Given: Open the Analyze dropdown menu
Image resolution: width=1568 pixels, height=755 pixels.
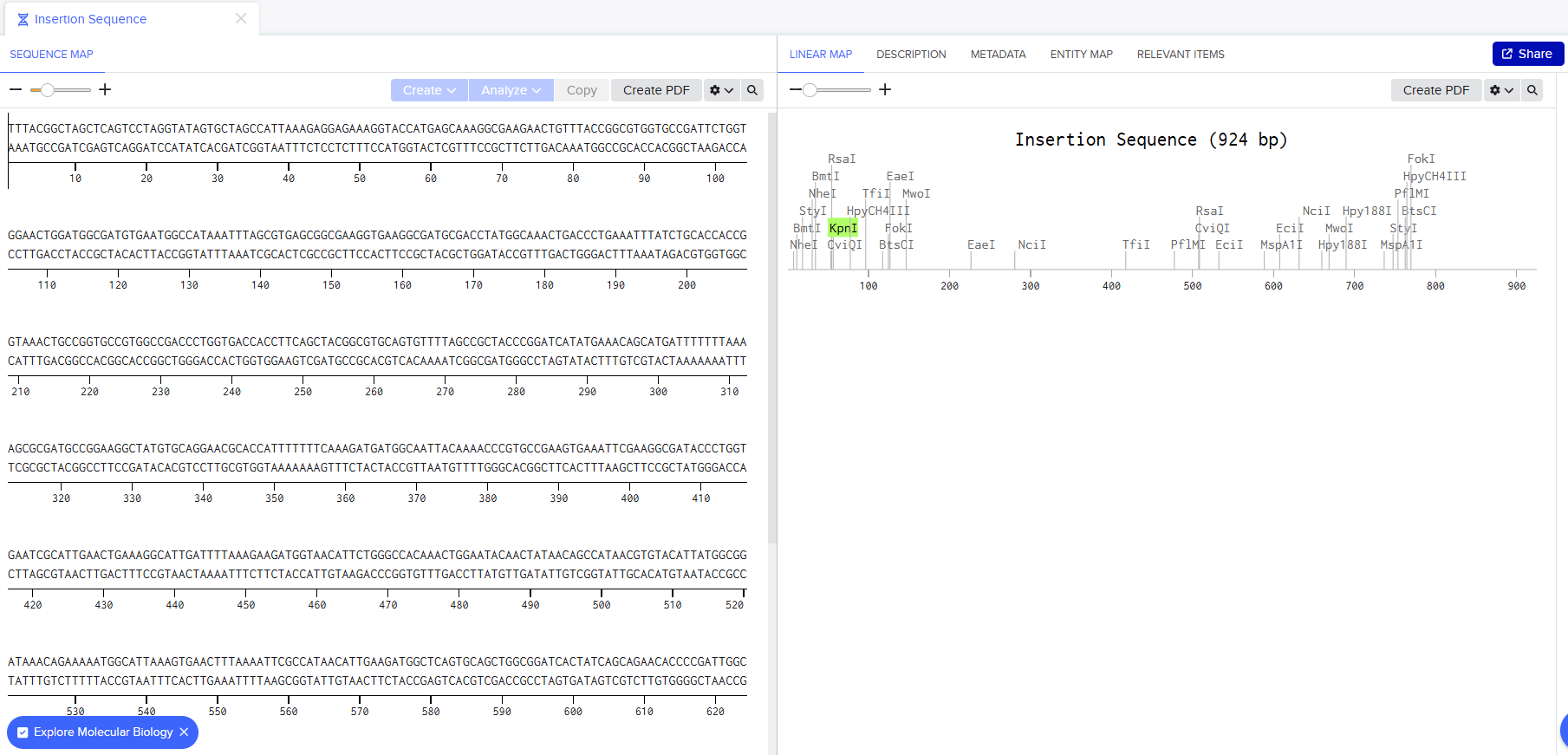Looking at the screenshot, I should [511, 90].
